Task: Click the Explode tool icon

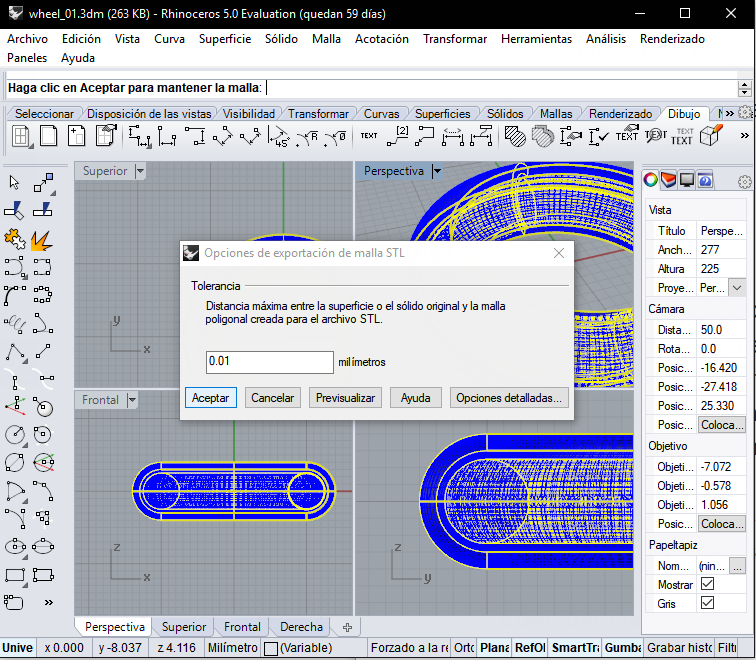Action: (x=41, y=240)
